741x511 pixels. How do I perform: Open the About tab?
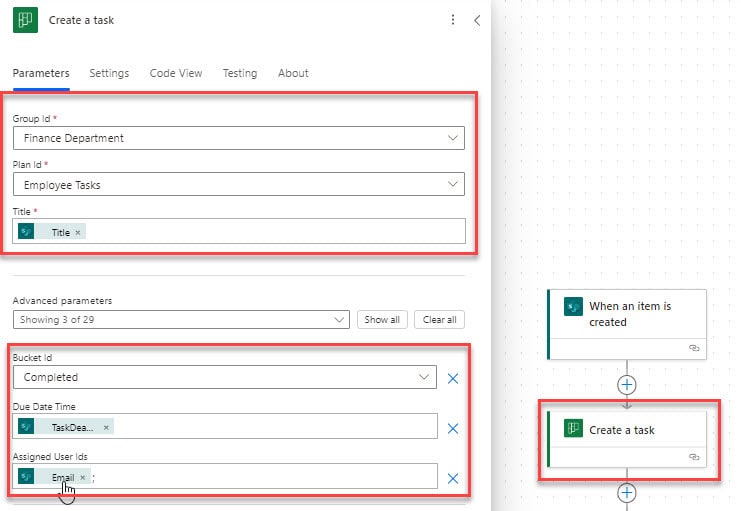[x=293, y=73]
